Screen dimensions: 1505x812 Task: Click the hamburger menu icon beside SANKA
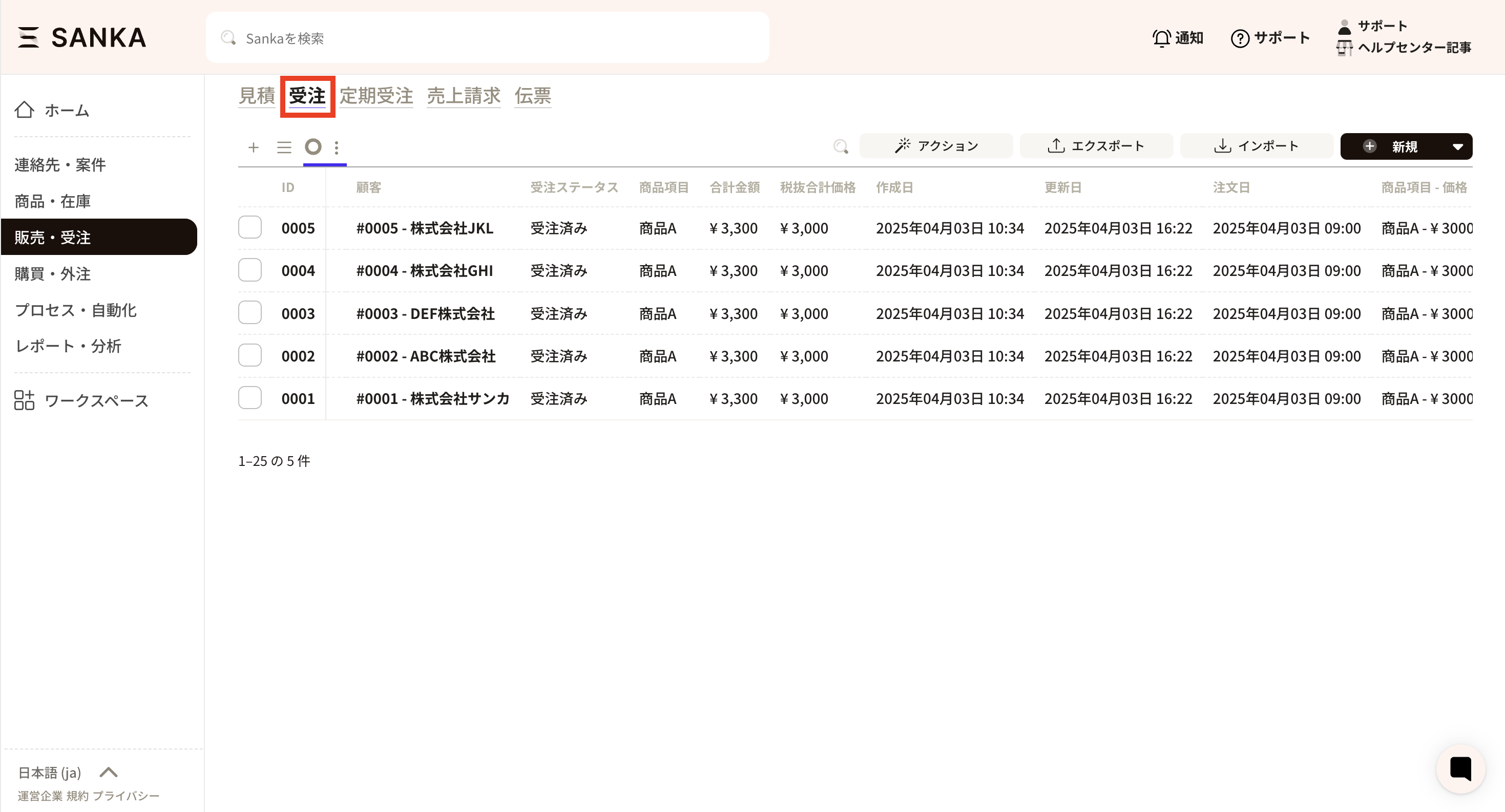[28, 37]
